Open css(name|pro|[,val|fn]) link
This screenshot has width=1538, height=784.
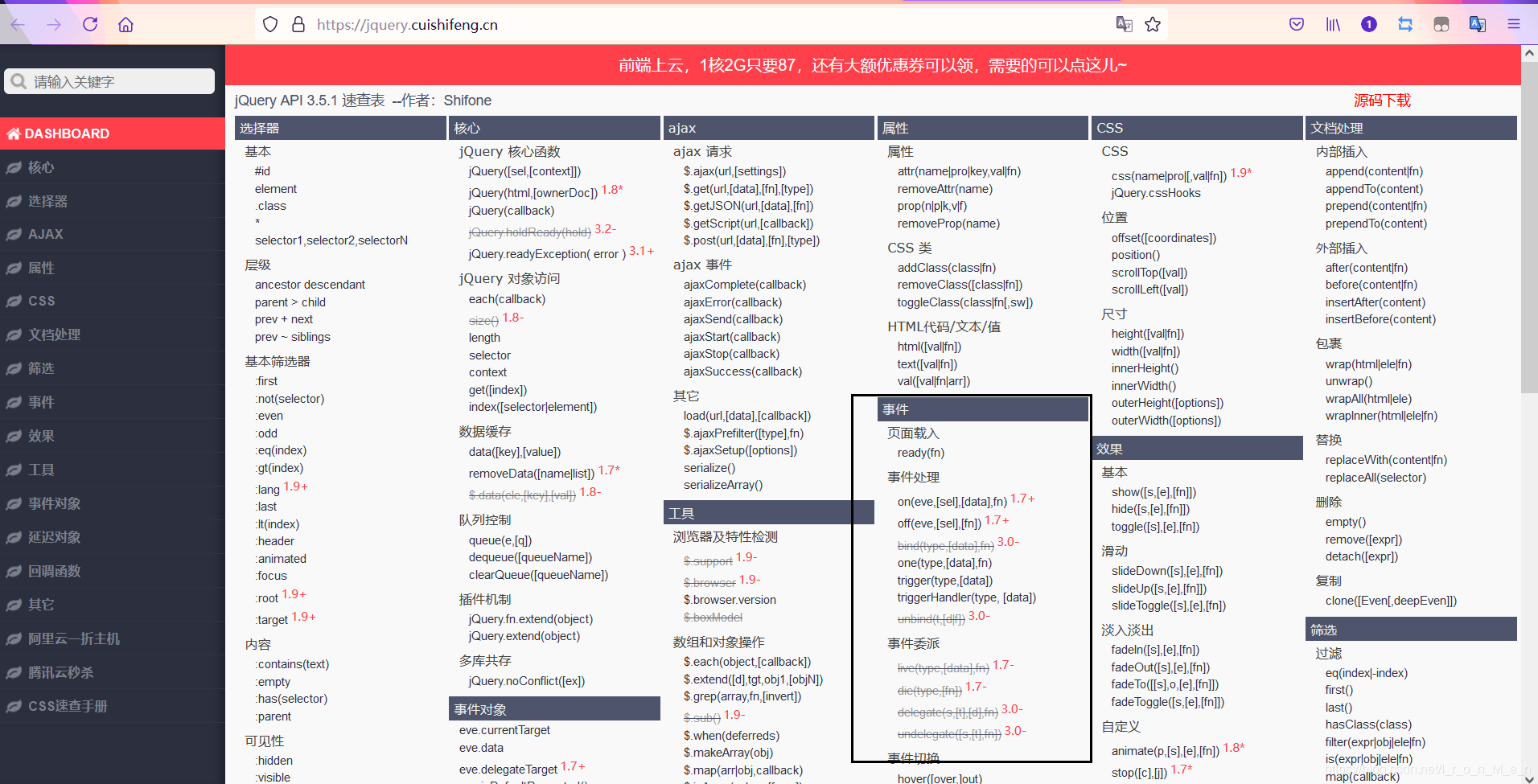(x=1169, y=176)
